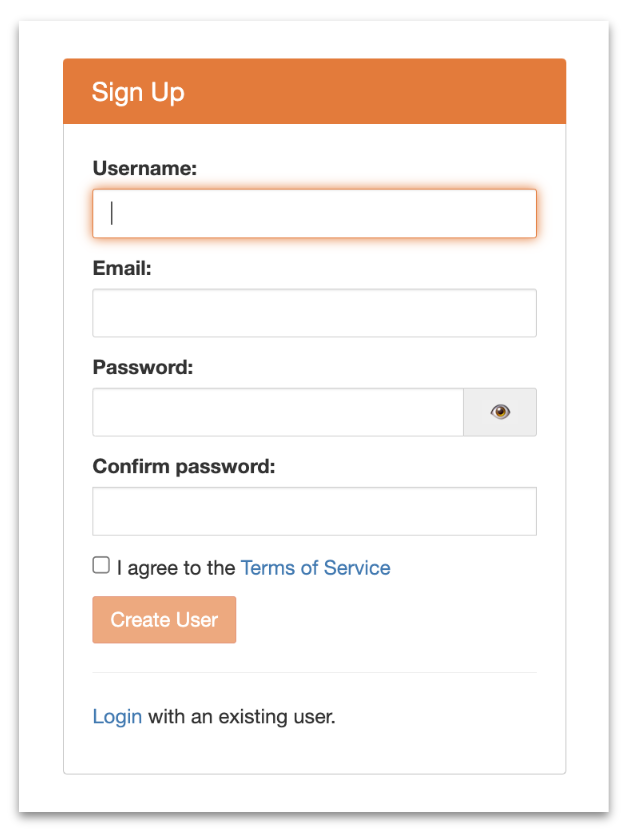Focus the Confirm password field

(314, 510)
